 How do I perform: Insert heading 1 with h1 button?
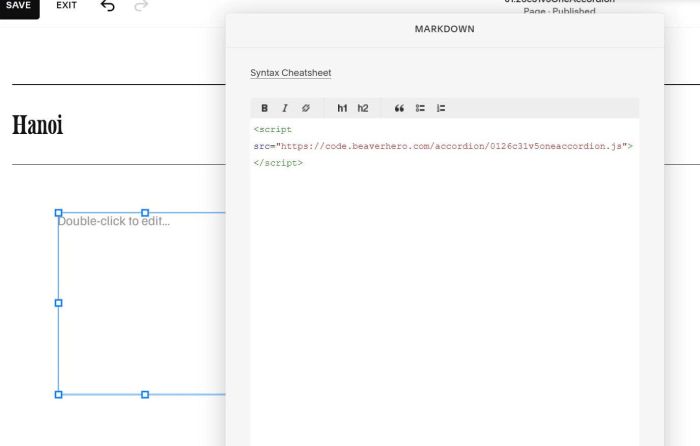342,108
